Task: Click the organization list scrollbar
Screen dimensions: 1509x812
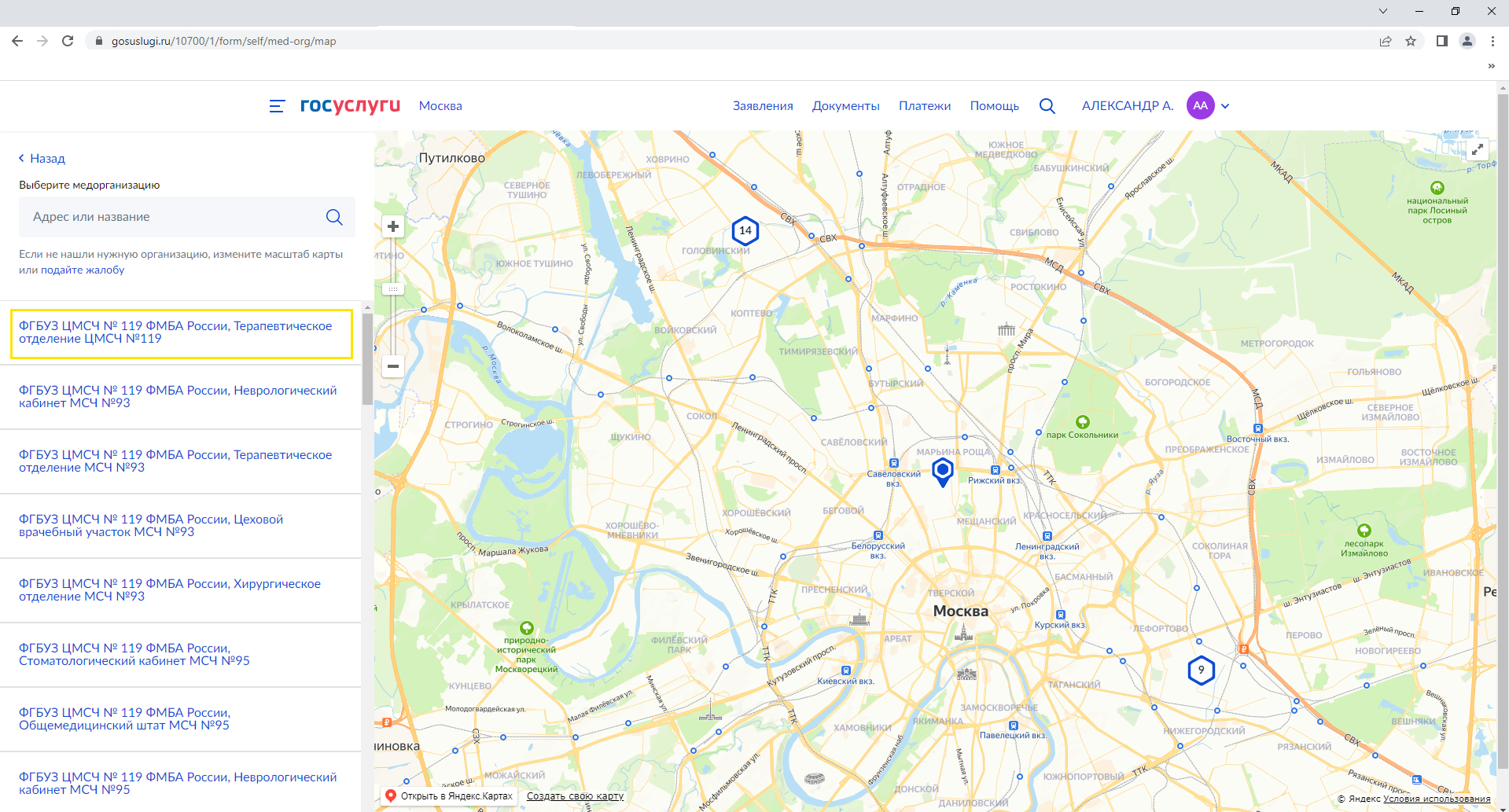Action: point(367,358)
